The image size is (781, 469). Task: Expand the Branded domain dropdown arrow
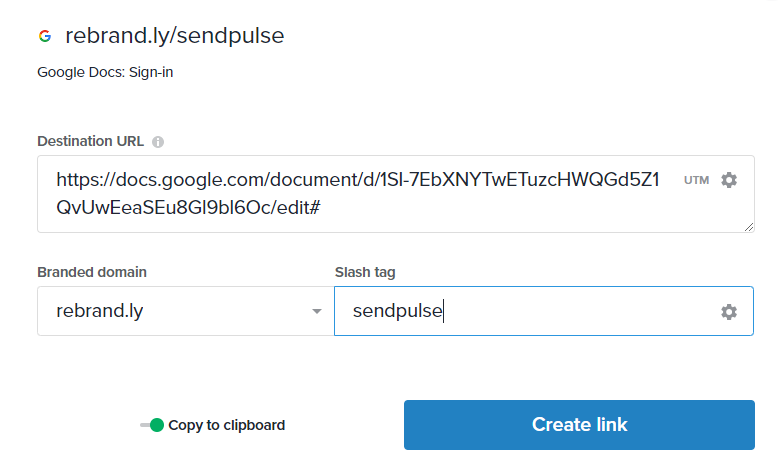pyautogui.click(x=317, y=312)
